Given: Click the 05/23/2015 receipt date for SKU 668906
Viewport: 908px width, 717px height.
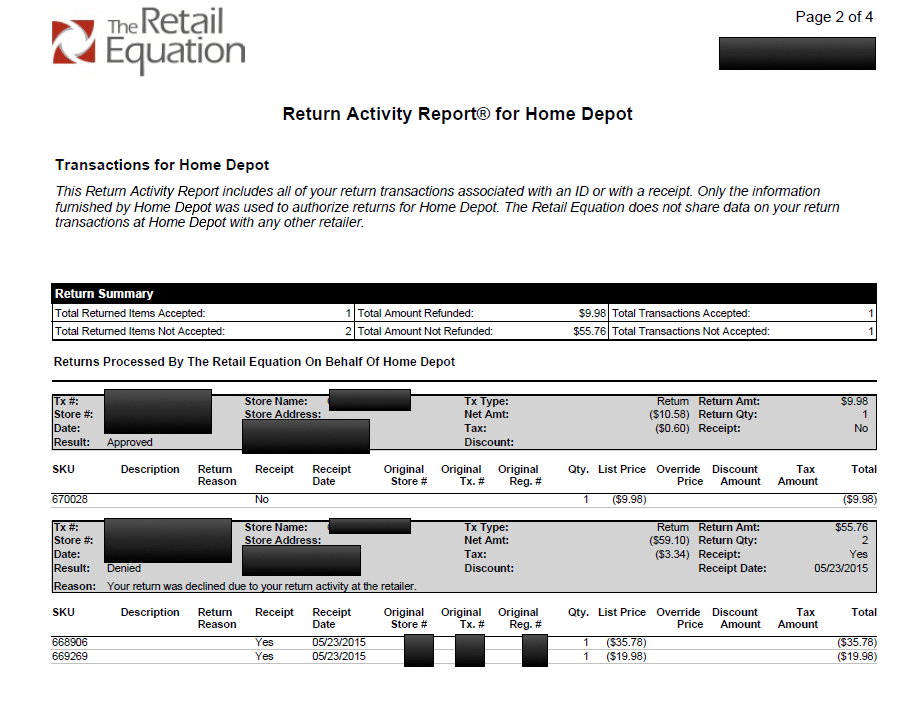Looking at the screenshot, I should click(x=339, y=642).
